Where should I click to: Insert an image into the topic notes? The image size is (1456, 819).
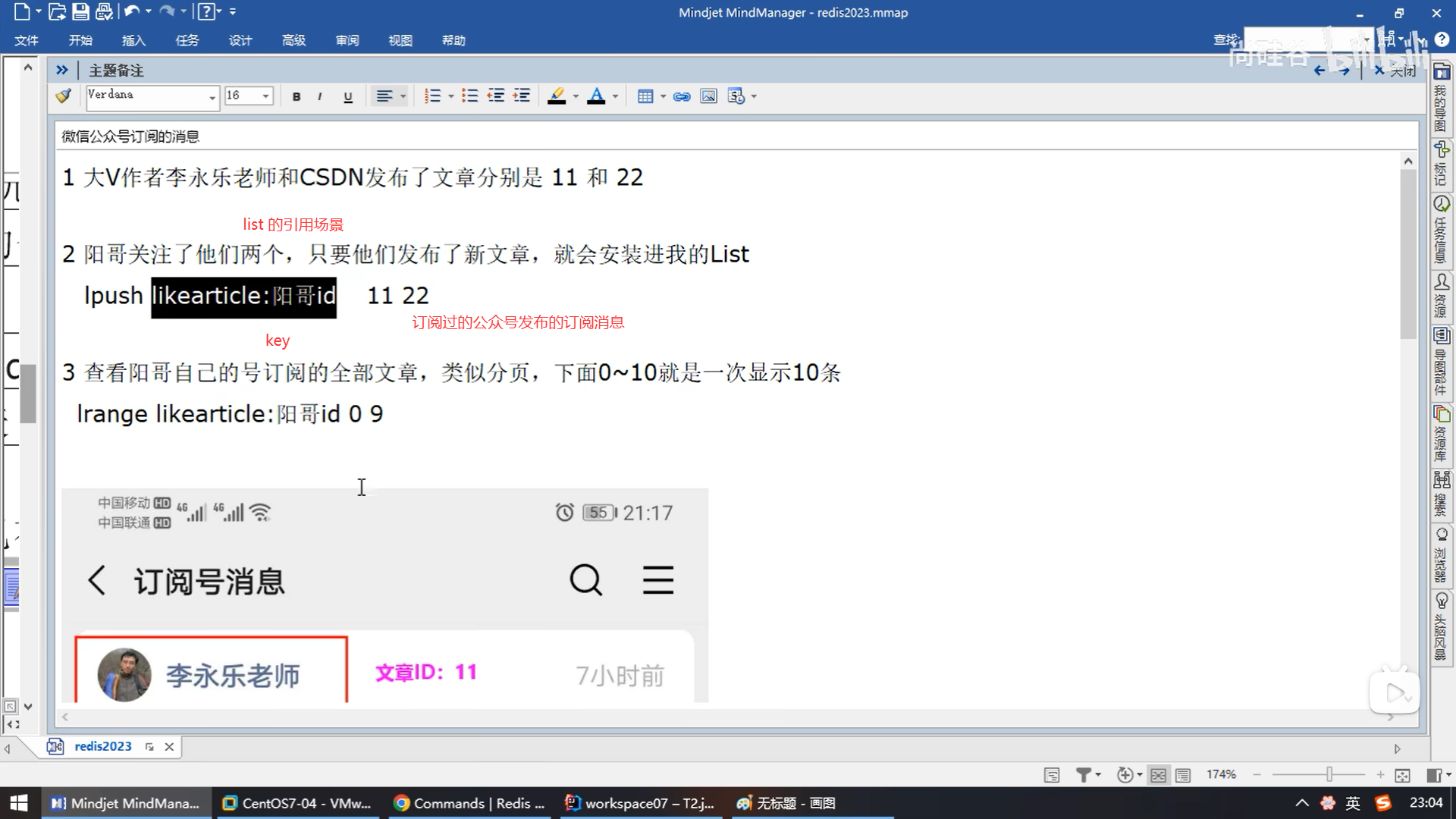coord(708,96)
